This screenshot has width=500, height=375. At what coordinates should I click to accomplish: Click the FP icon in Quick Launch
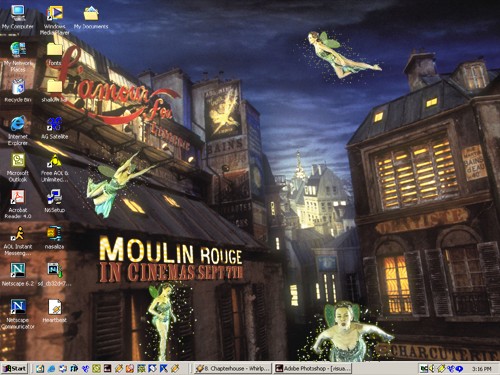(x=74, y=368)
